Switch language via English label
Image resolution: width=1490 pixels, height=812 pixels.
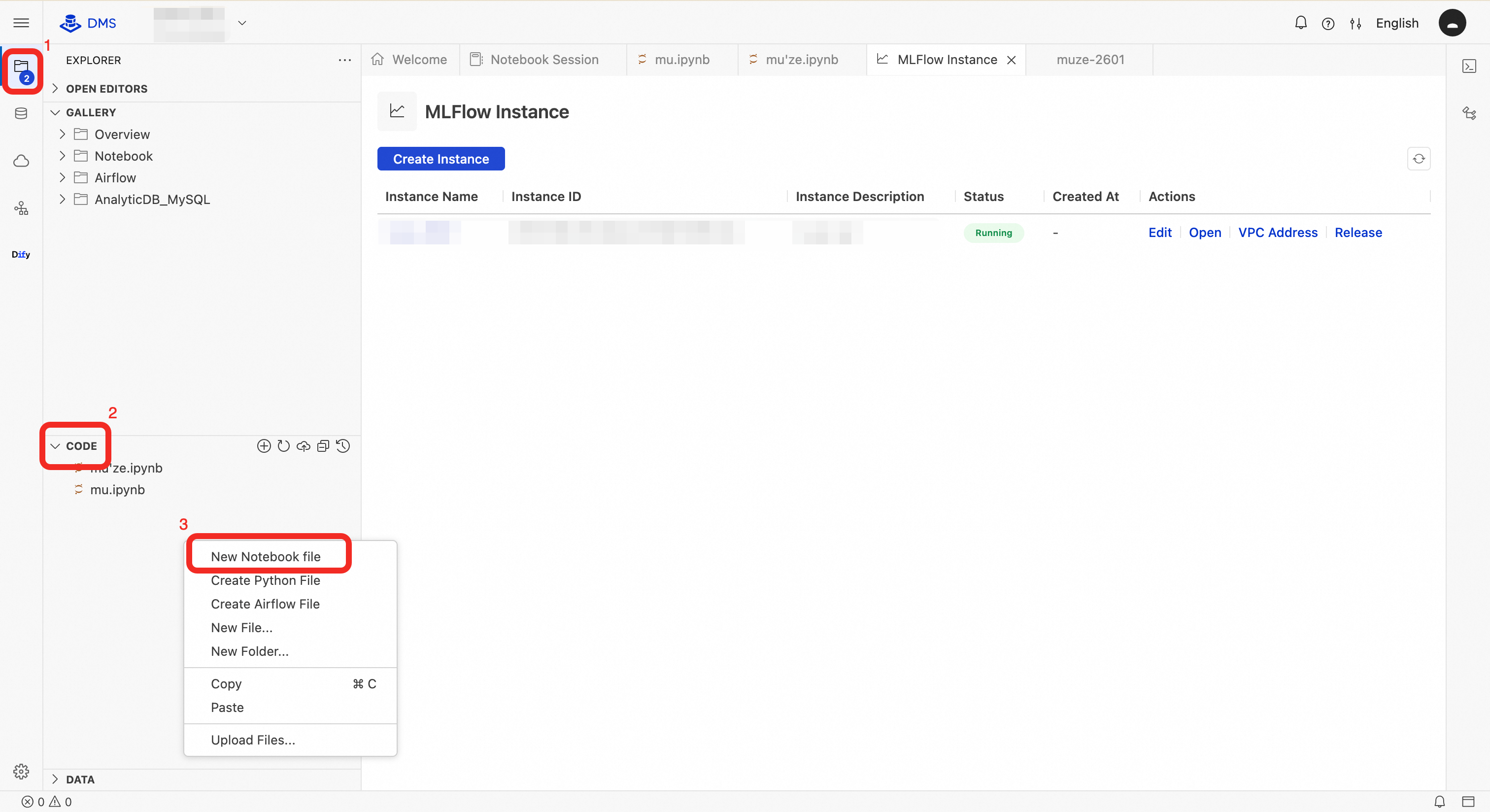click(x=1397, y=23)
